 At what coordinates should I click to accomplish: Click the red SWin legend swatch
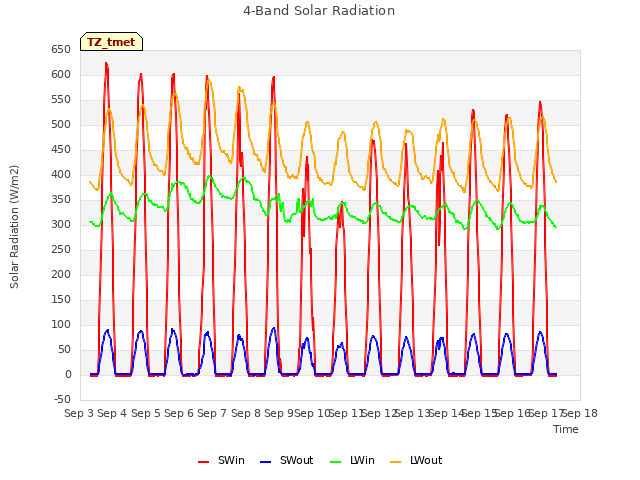[x=203, y=462]
